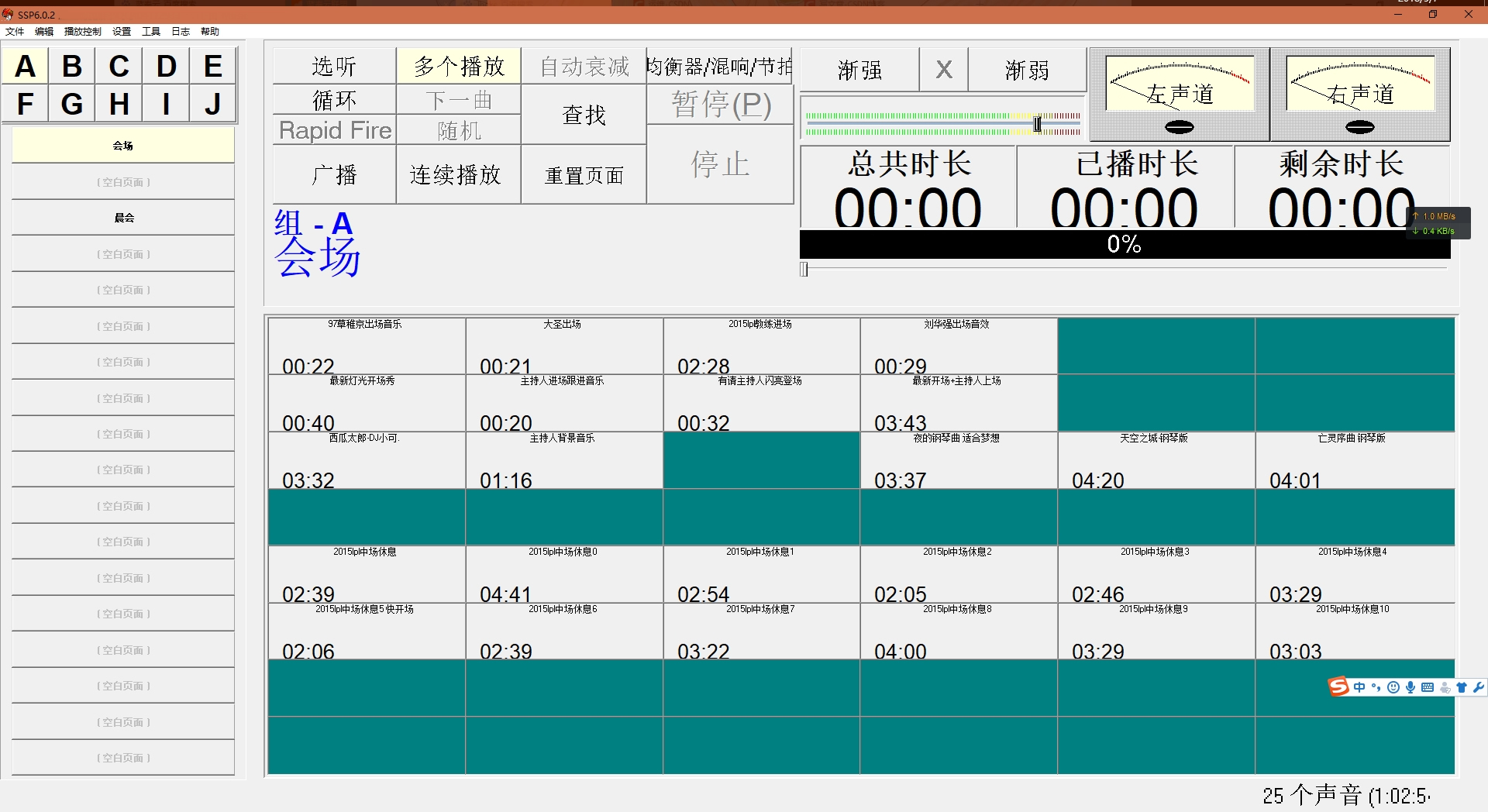Open the Sogou account icon
Image resolution: width=1488 pixels, height=812 pixels.
pos(1445,688)
